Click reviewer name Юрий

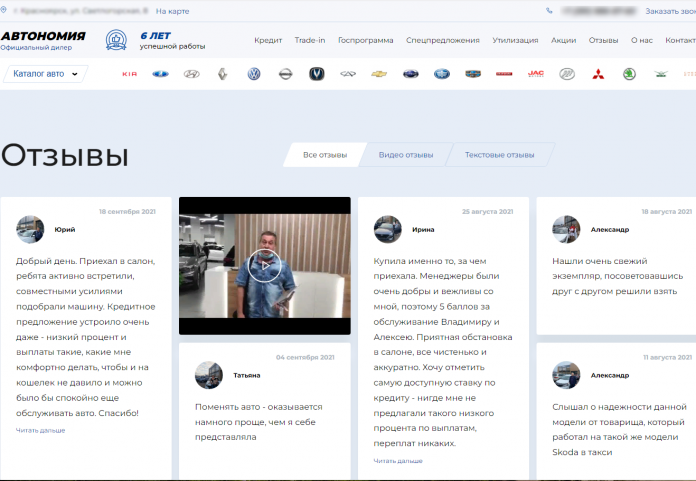point(65,229)
